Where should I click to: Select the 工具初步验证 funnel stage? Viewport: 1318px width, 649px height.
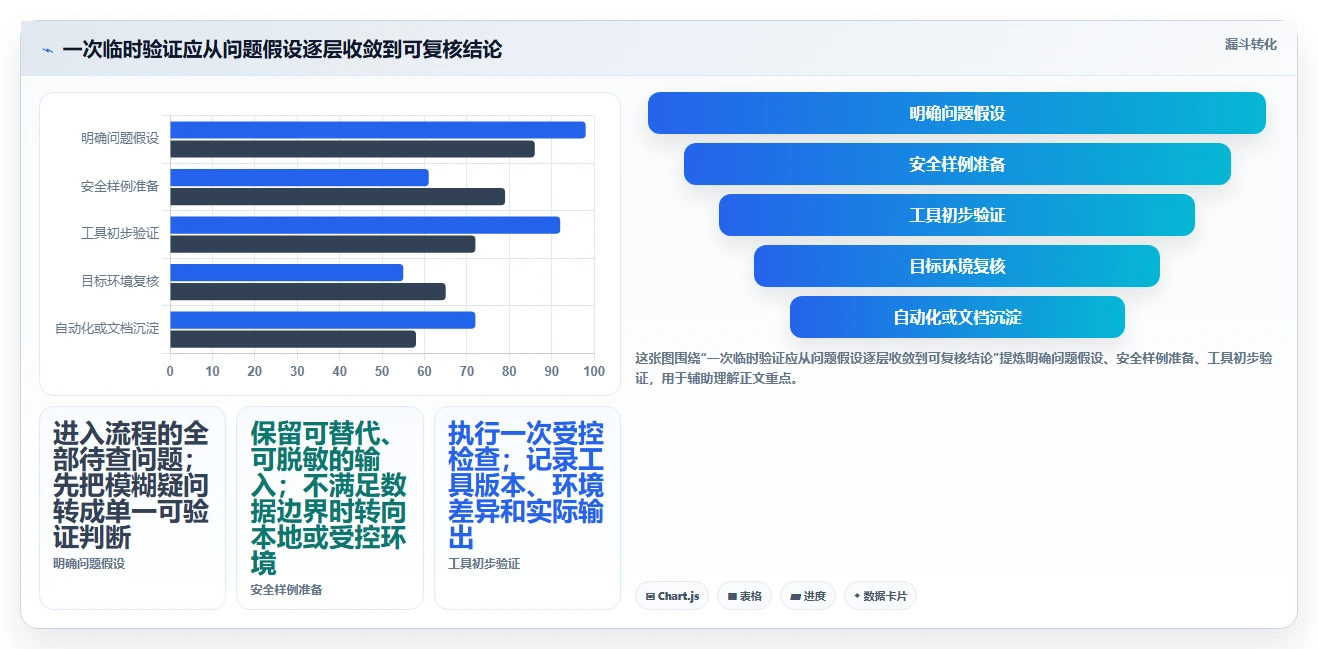tap(957, 215)
